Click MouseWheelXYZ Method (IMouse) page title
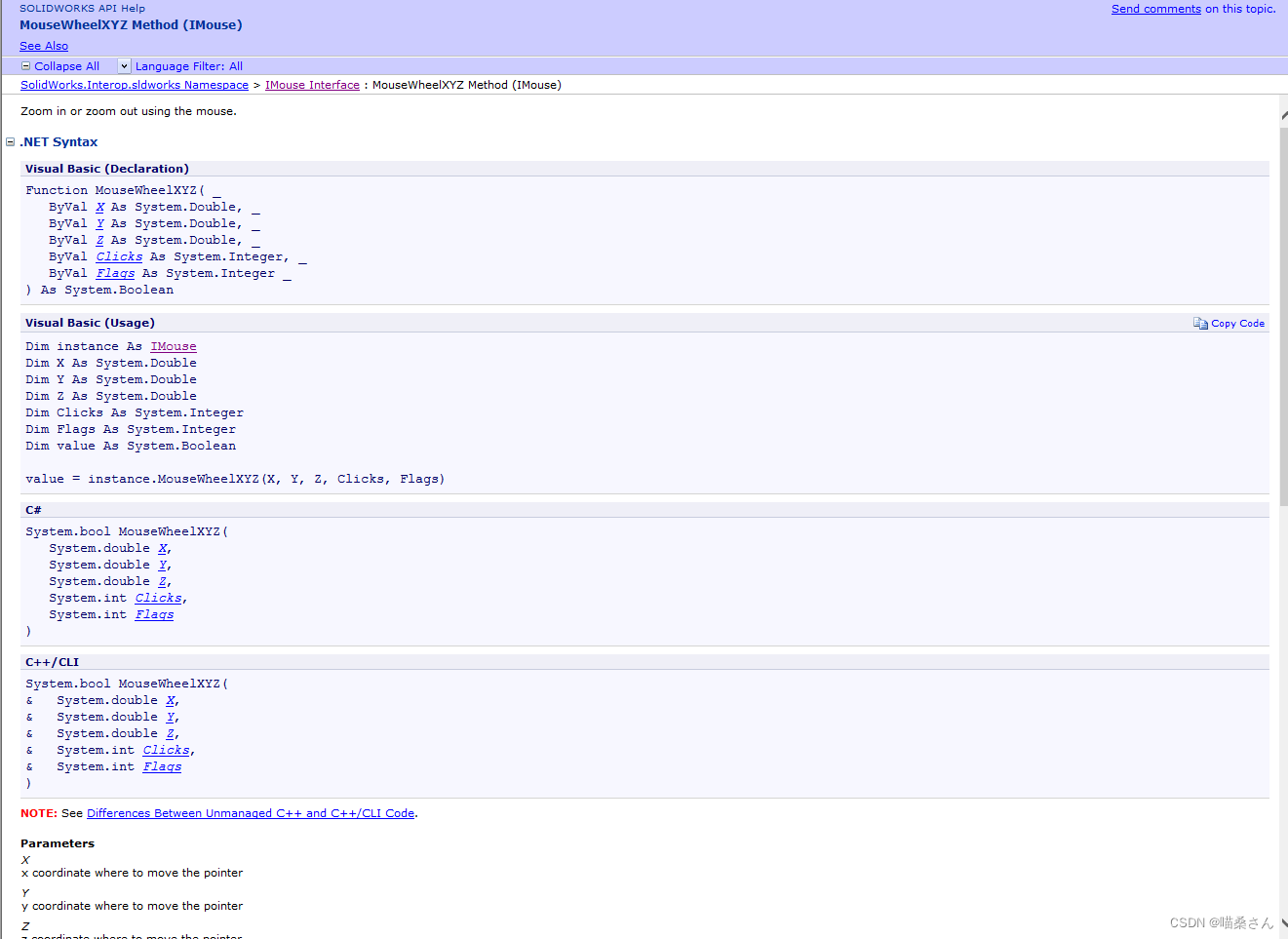Screen dimensions: 1288x939 coord(131,25)
